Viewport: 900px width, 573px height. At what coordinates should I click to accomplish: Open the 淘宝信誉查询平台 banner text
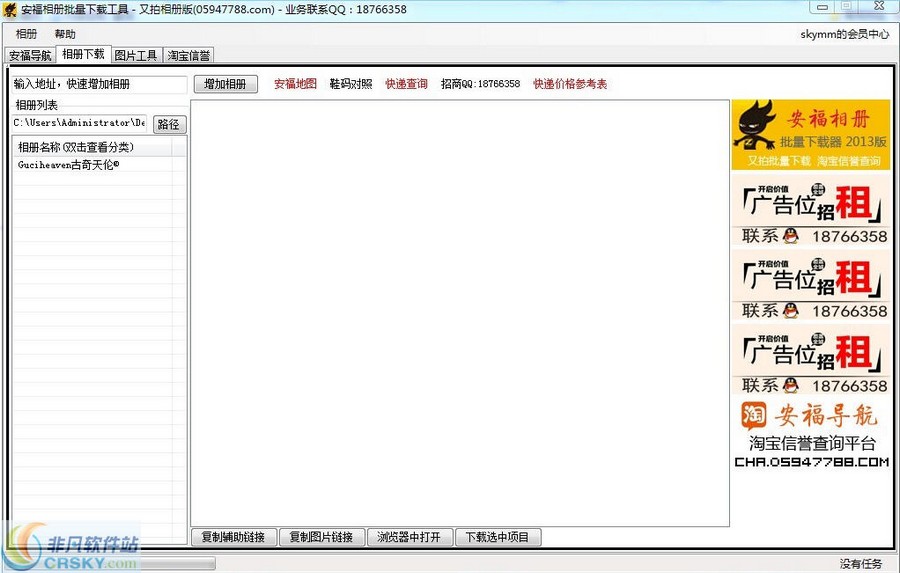coord(812,443)
